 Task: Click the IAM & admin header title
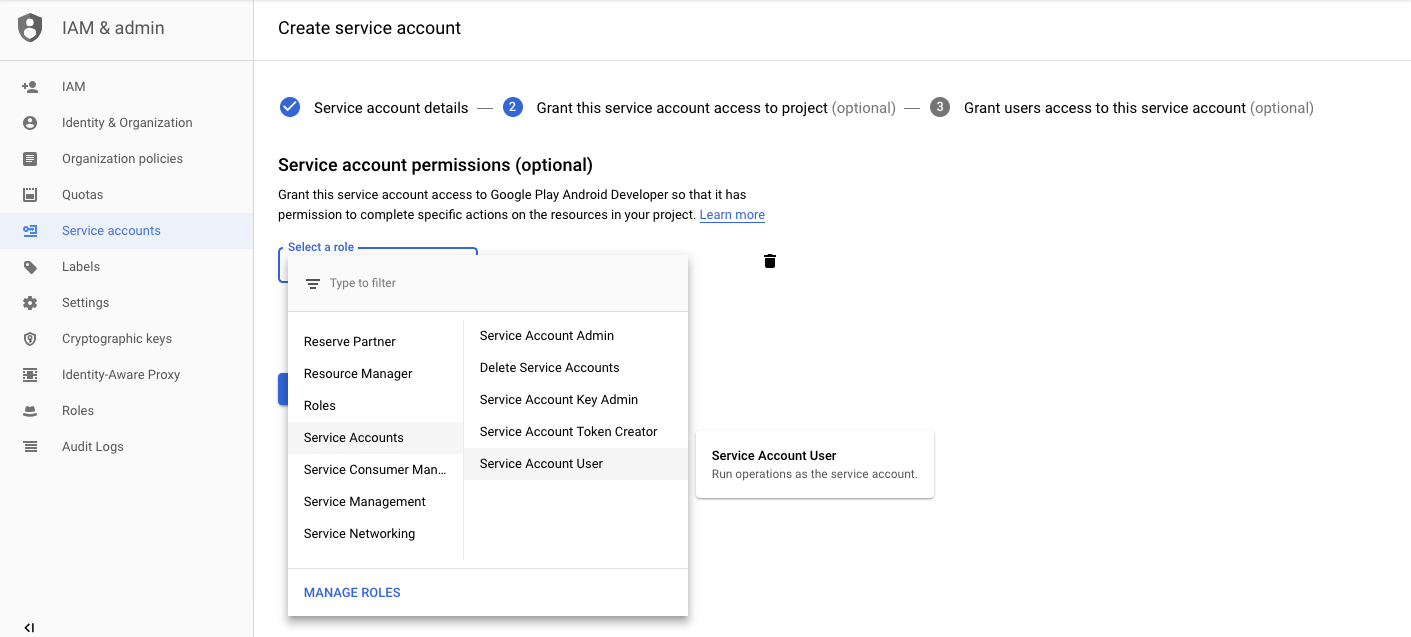[x=113, y=28]
